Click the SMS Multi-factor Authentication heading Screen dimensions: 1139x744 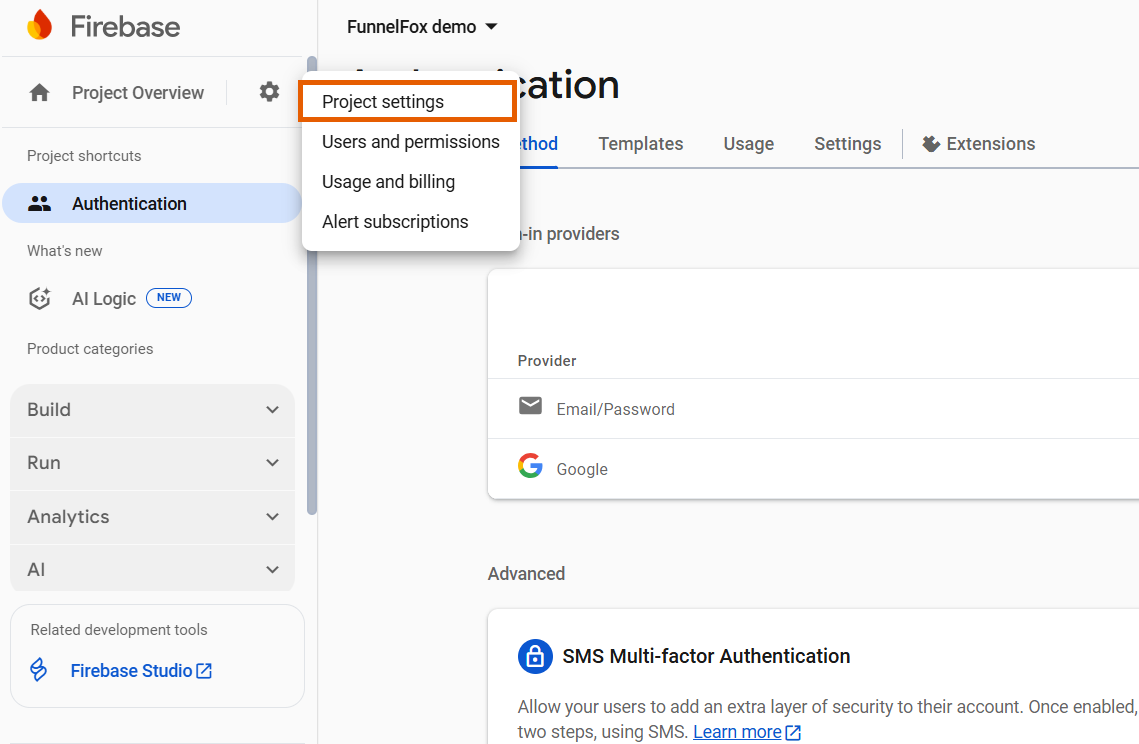tap(706, 656)
